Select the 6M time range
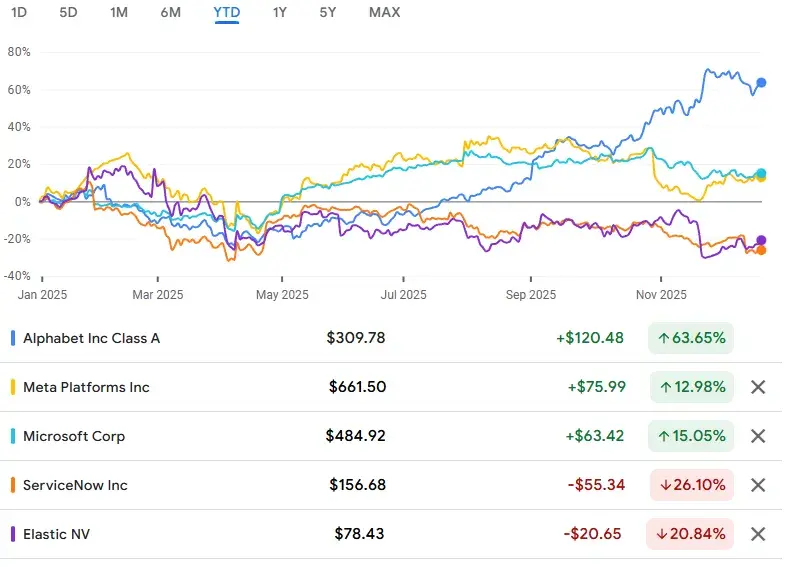800x567 pixels. click(x=170, y=12)
